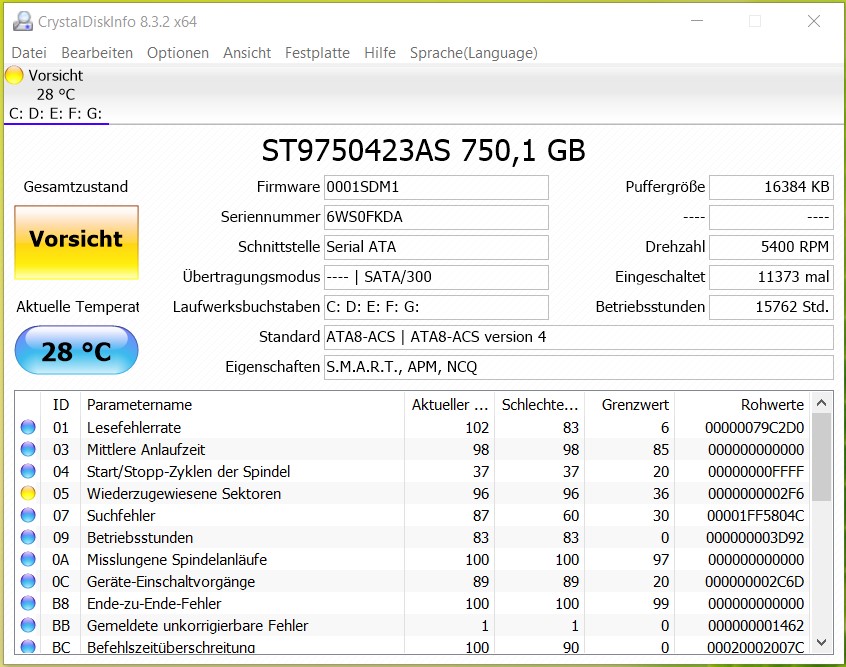
Task: Click the status dot for Geräte-Einschaltvorgänge
Action: click(28, 581)
